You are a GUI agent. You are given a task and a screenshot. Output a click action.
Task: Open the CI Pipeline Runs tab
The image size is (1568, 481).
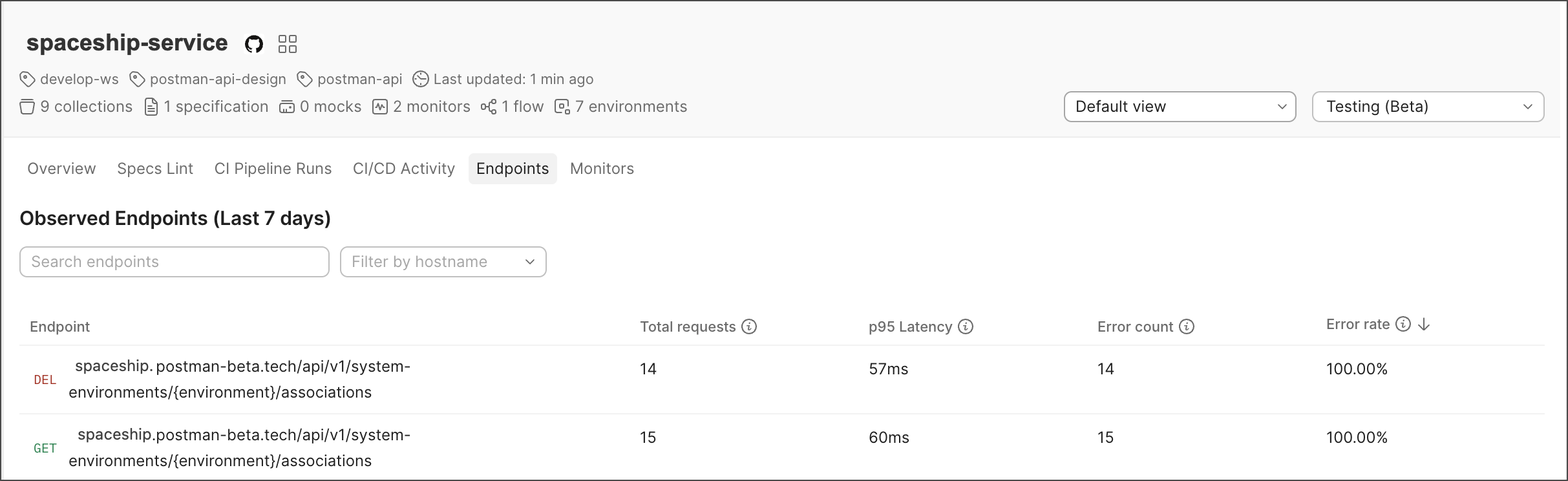[273, 169]
